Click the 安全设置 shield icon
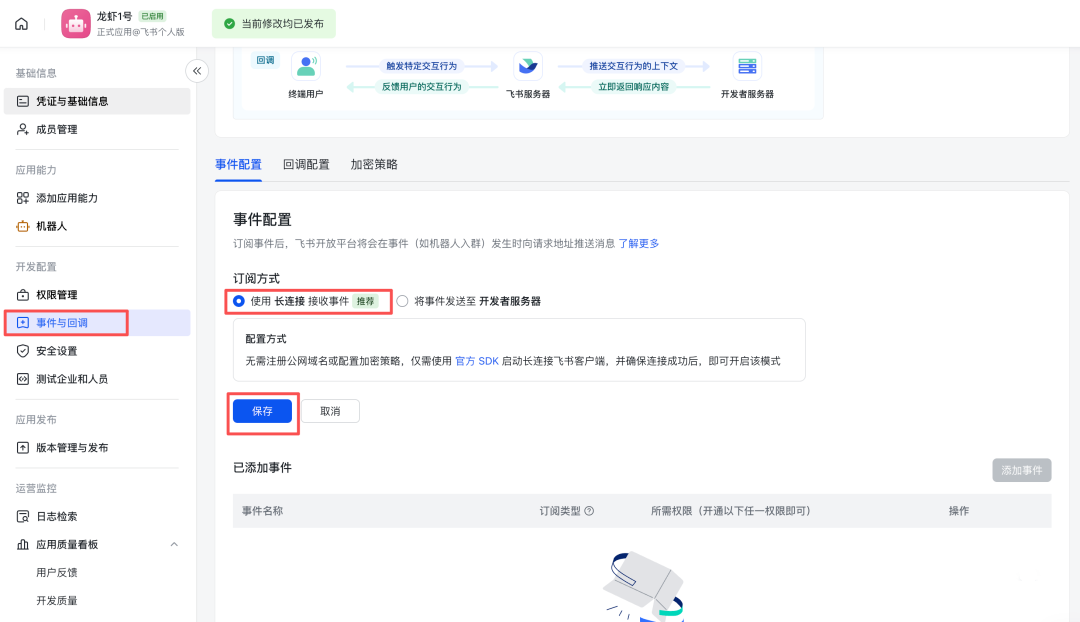 tap(23, 351)
